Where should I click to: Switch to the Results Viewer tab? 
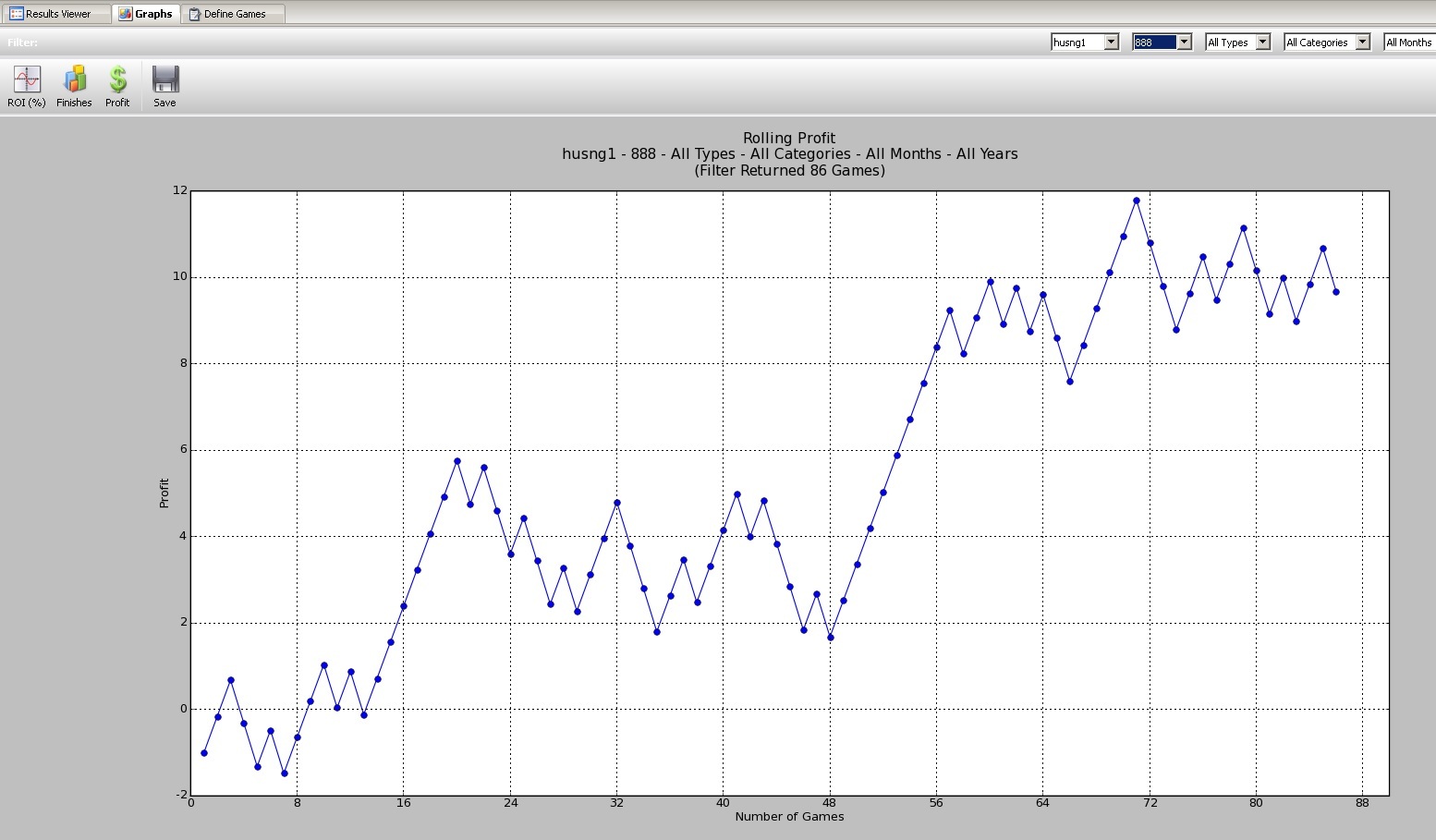click(x=57, y=14)
